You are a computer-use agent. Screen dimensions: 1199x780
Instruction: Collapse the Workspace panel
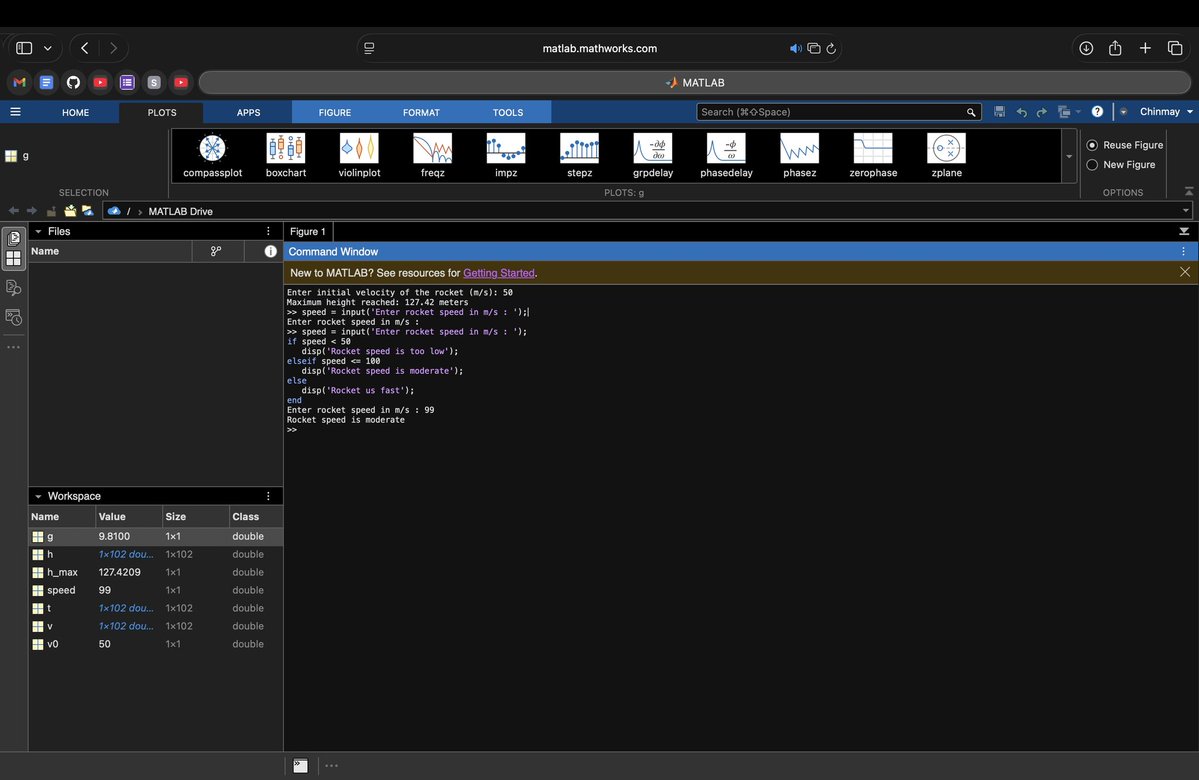click(x=38, y=496)
